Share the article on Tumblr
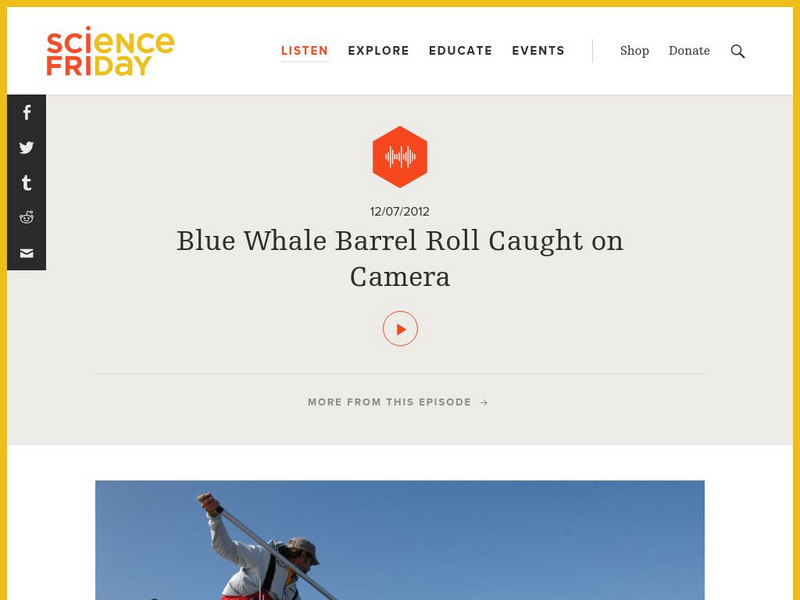 click(27, 183)
